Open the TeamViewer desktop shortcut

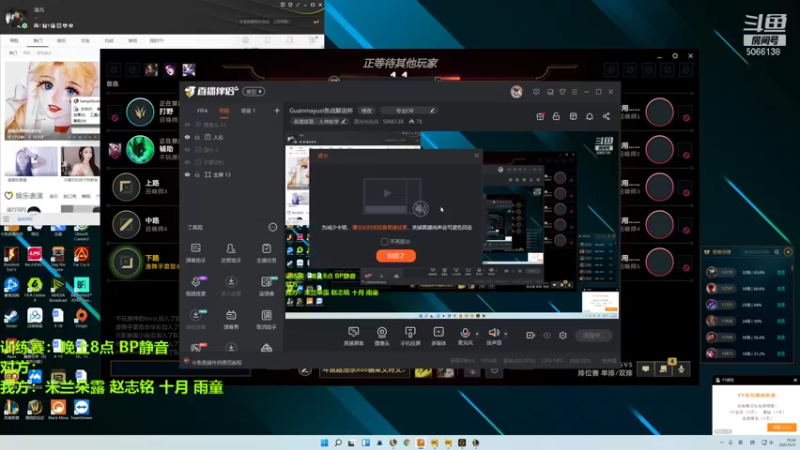81,409
